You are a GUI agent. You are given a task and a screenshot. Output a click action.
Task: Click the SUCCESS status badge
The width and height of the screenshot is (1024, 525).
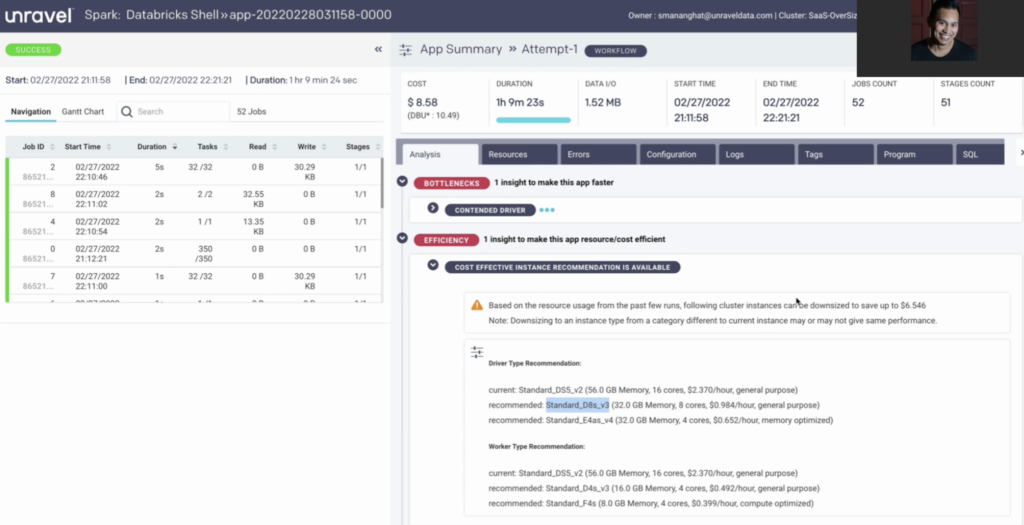click(33, 50)
